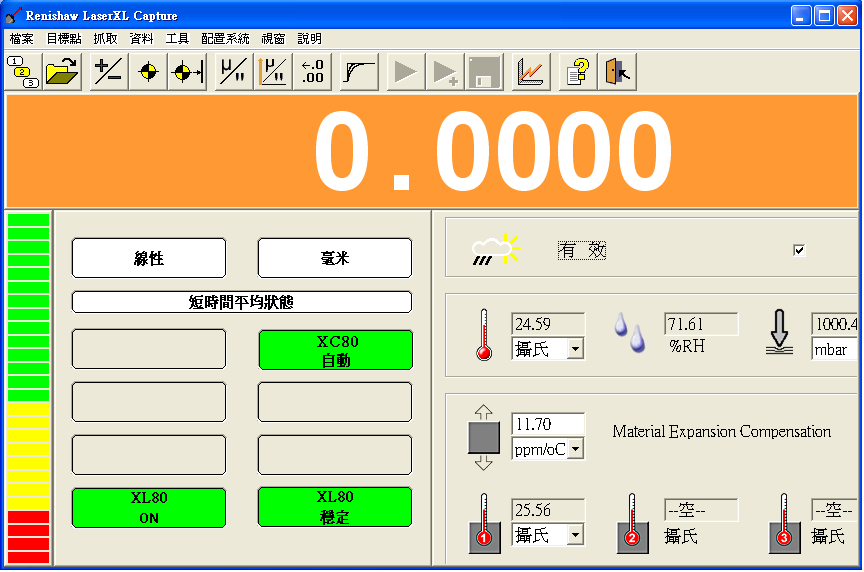Click the material temperature 25.56 field
864x572 pixels.
tap(548, 510)
